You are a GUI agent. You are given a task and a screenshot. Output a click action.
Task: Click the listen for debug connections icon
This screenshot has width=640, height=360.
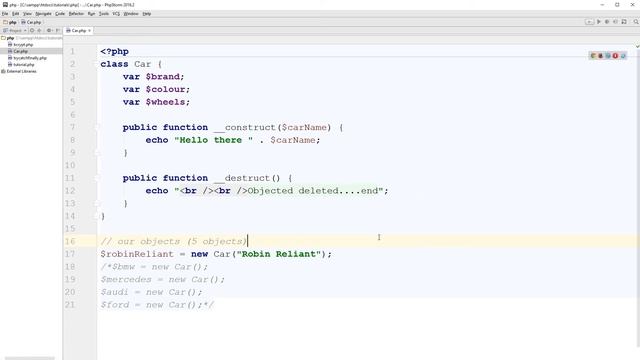click(x=615, y=22)
